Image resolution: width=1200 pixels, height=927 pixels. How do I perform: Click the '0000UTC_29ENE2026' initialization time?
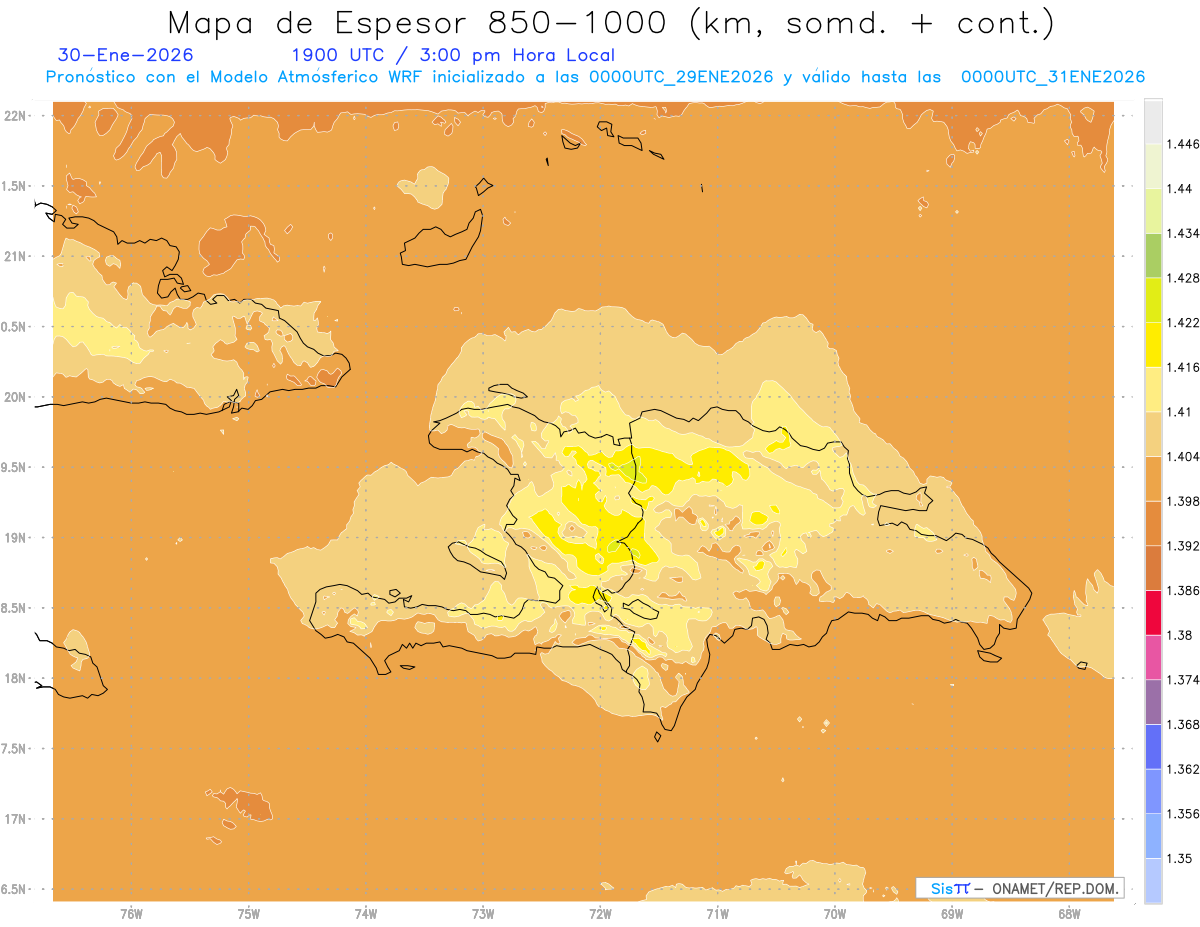tap(681, 77)
